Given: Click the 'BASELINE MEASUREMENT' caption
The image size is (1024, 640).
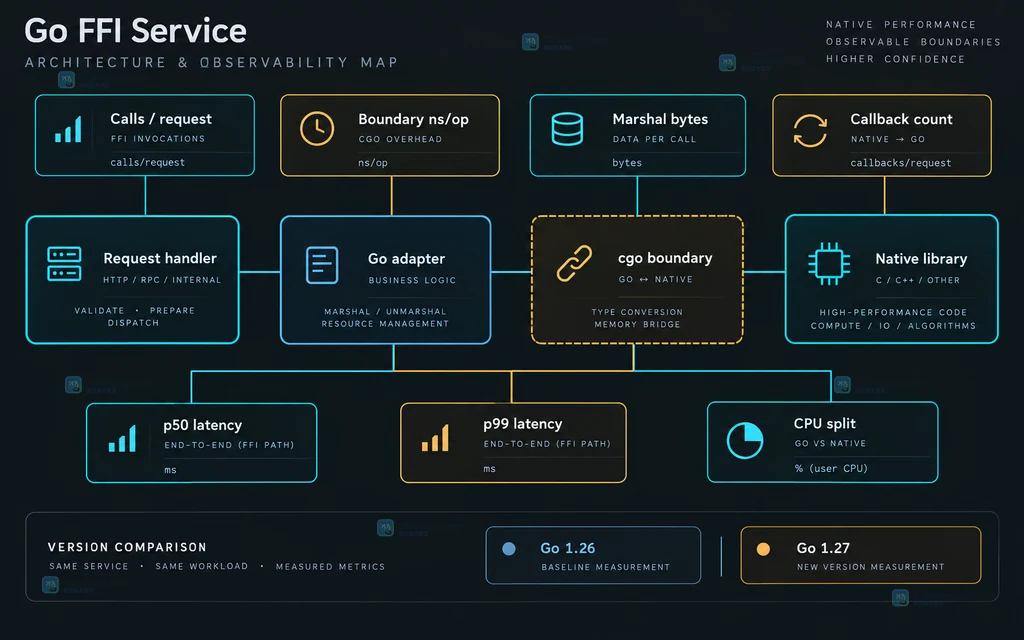Looking at the screenshot, I should [x=605, y=567].
